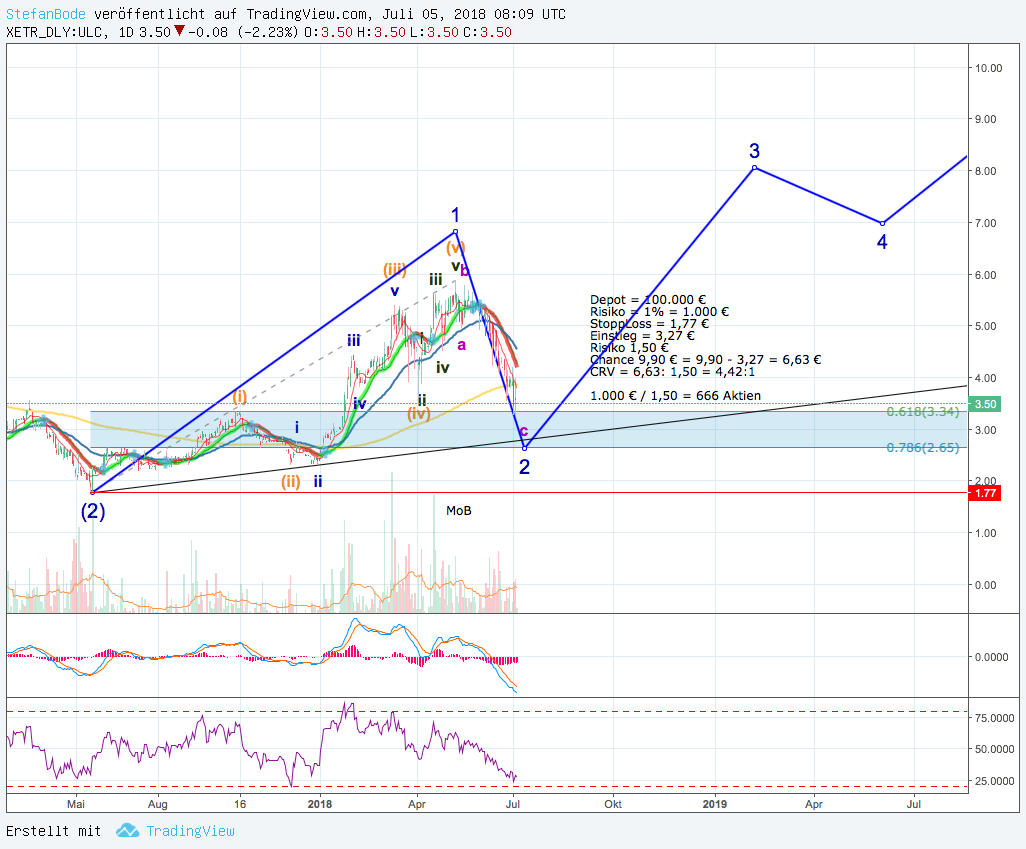The width and height of the screenshot is (1026, 849).
Task: Select the wave 4 line anchor point
Action: 882,224
